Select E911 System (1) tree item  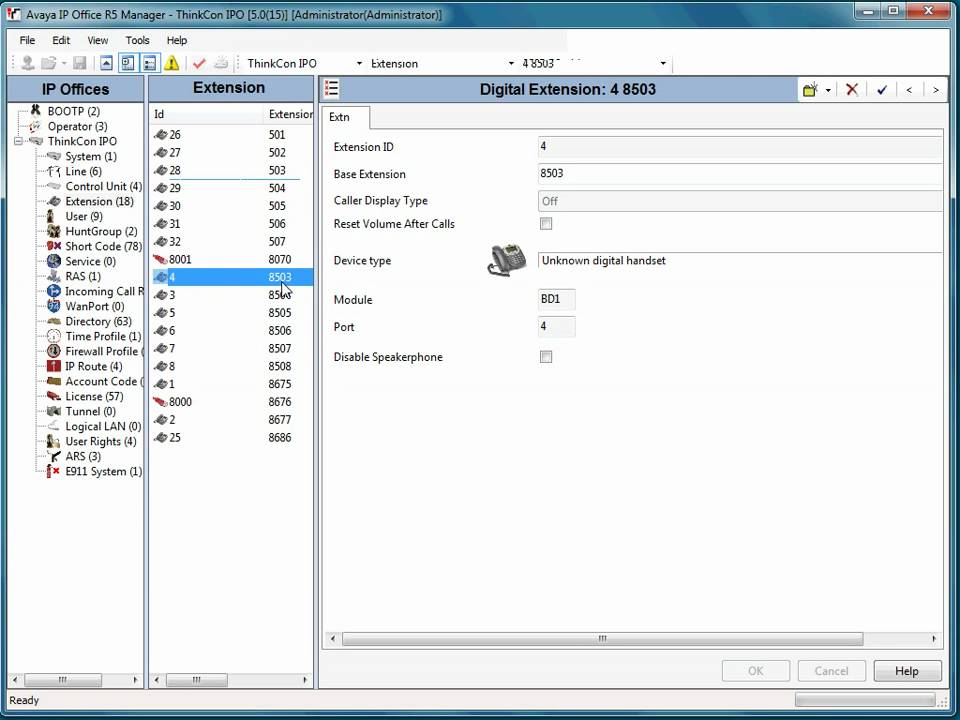103,471
